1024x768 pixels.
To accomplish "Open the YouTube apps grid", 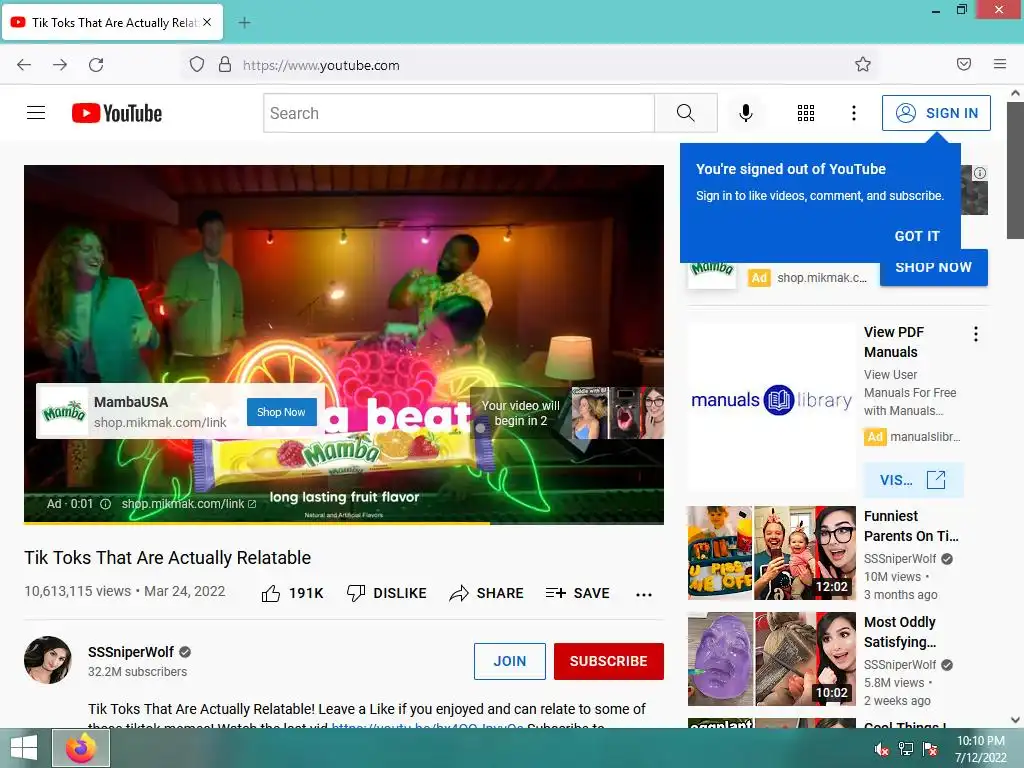I will click(806, 113).
